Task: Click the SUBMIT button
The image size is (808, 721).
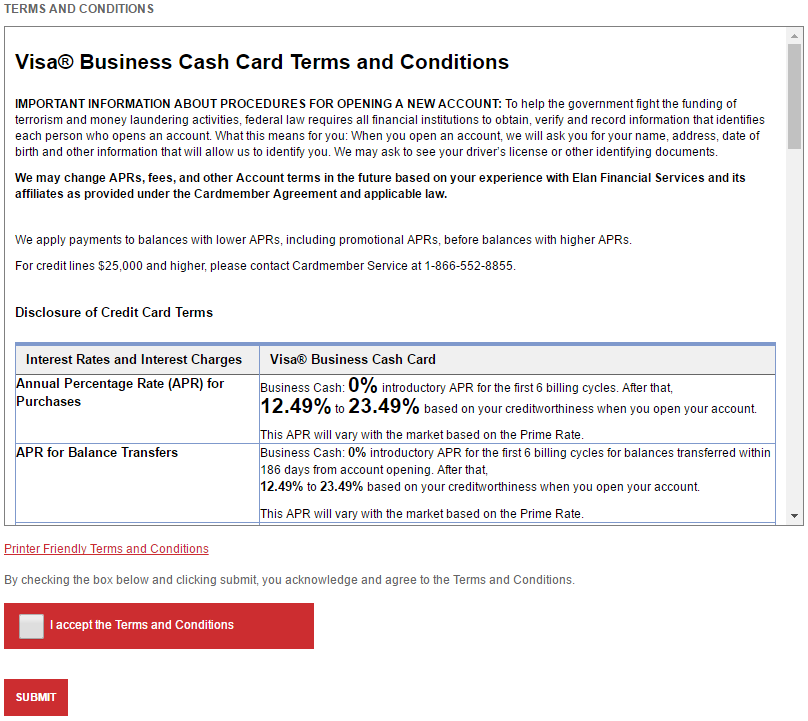Action: [36, 697]
